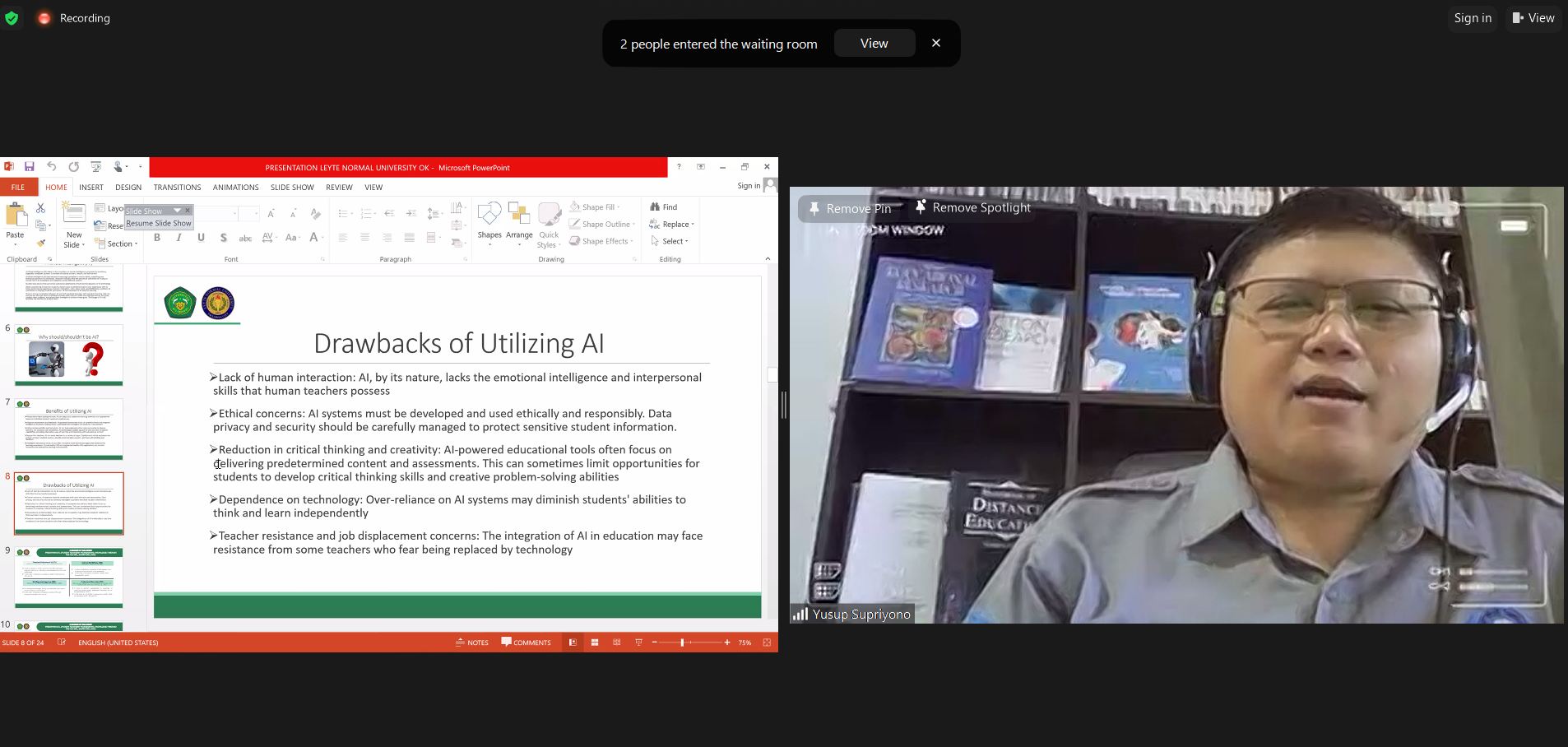
Task: Open the Zoom View menu
Action: coord(1533,18)
